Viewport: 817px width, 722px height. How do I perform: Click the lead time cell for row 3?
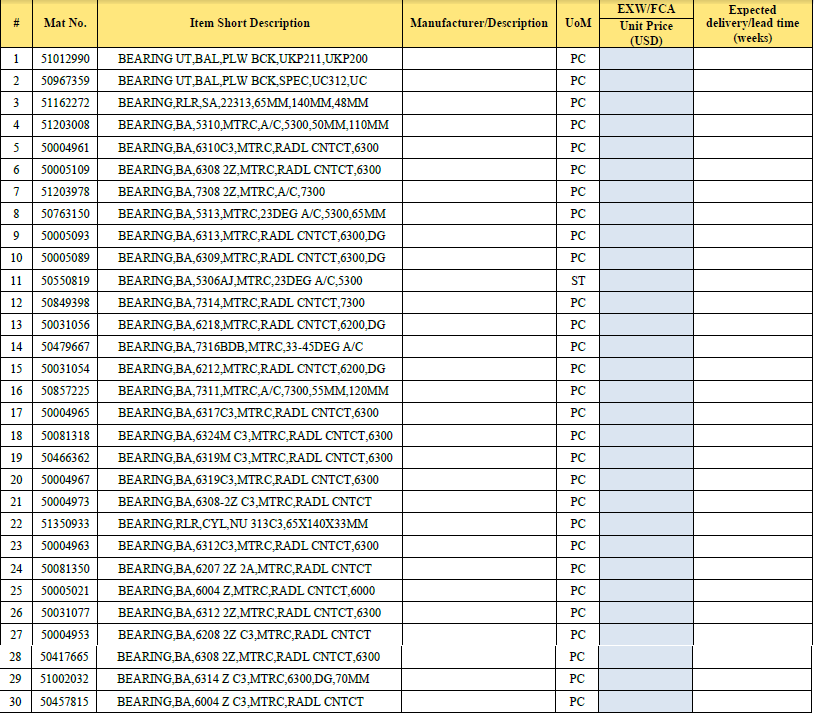point(752,103)
